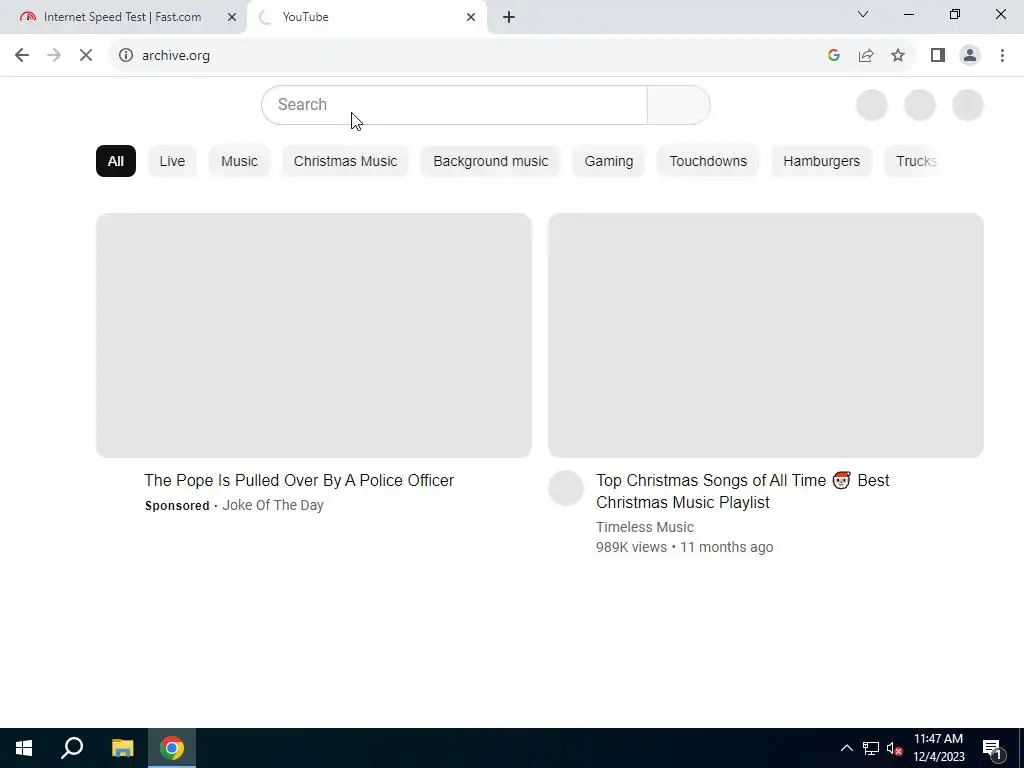
Task: Open the taskbar clock and date
Action: click(x=938, y=748)
